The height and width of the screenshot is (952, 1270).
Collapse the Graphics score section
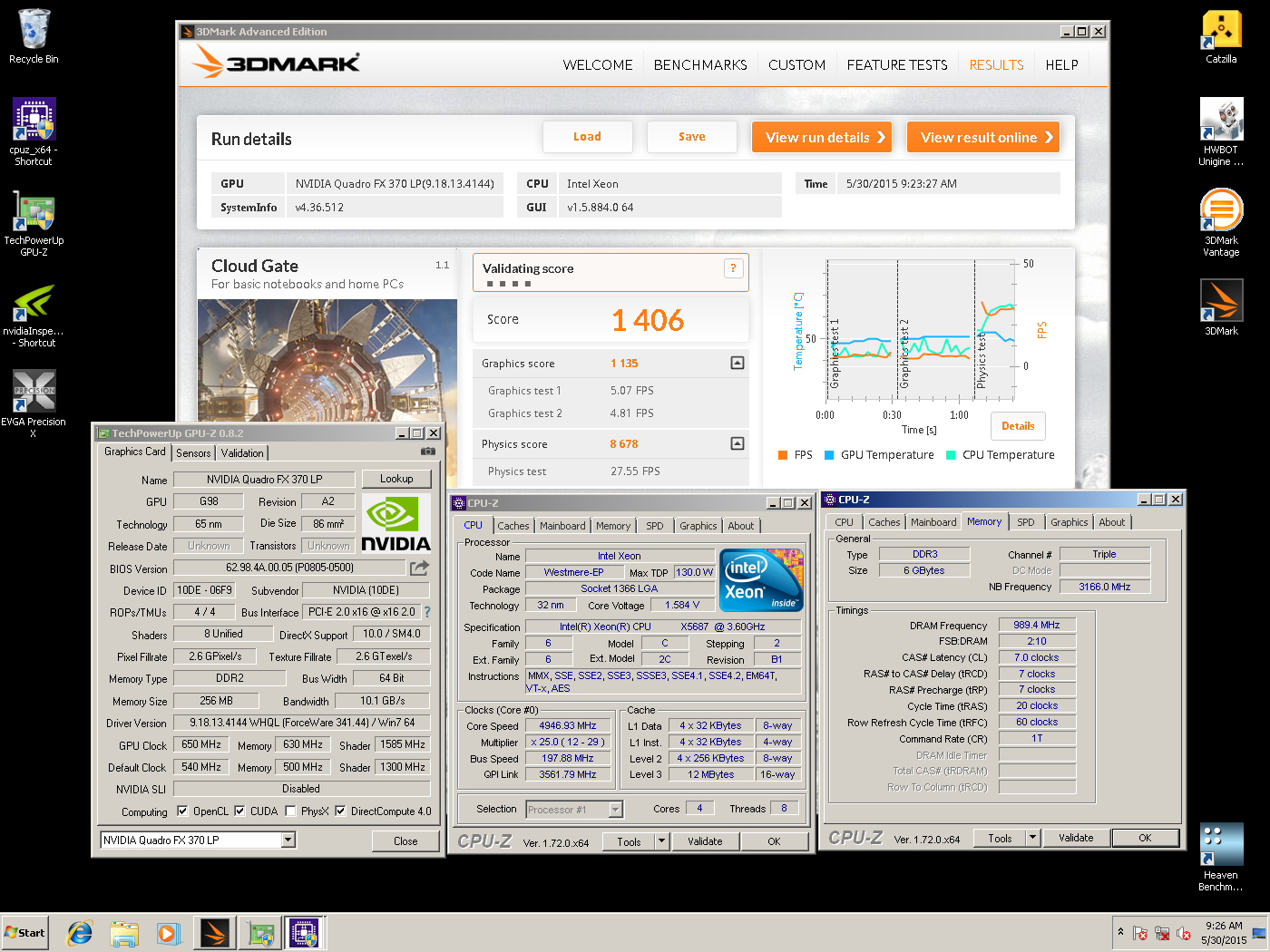(738, 363)
